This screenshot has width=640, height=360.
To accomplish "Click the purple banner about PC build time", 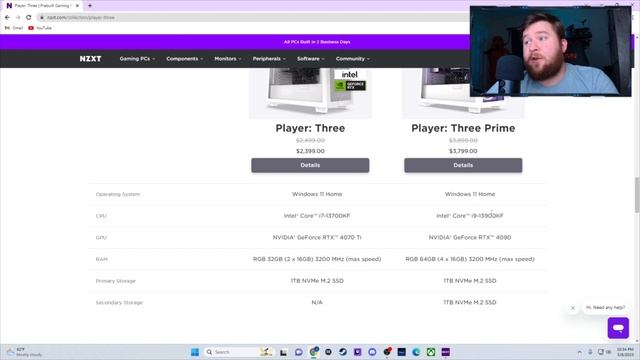I will [317, 42].
